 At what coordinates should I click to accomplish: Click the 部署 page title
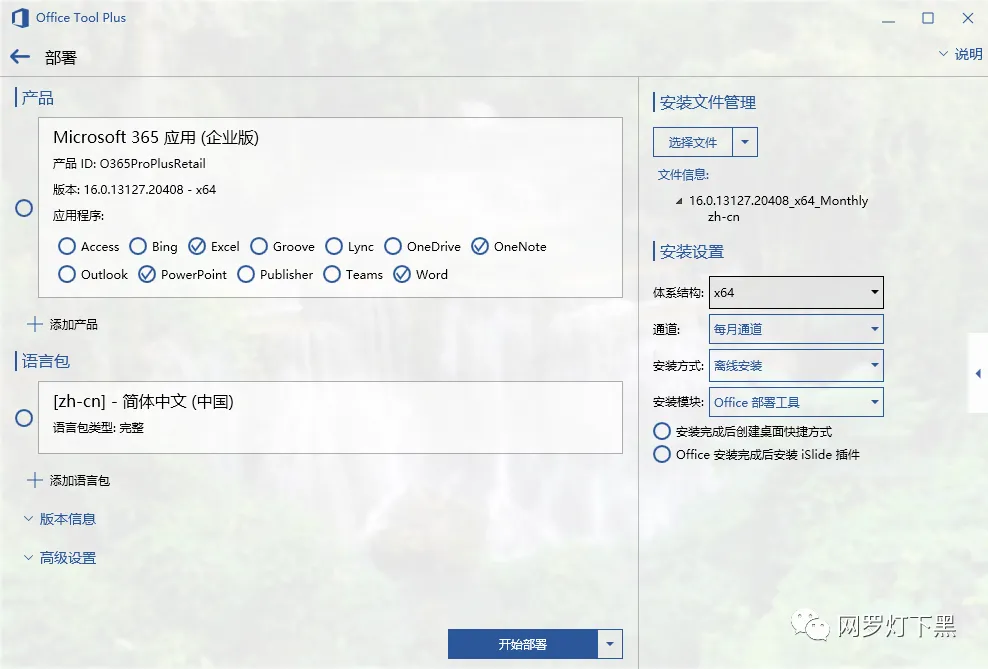(x=60, y=57)
